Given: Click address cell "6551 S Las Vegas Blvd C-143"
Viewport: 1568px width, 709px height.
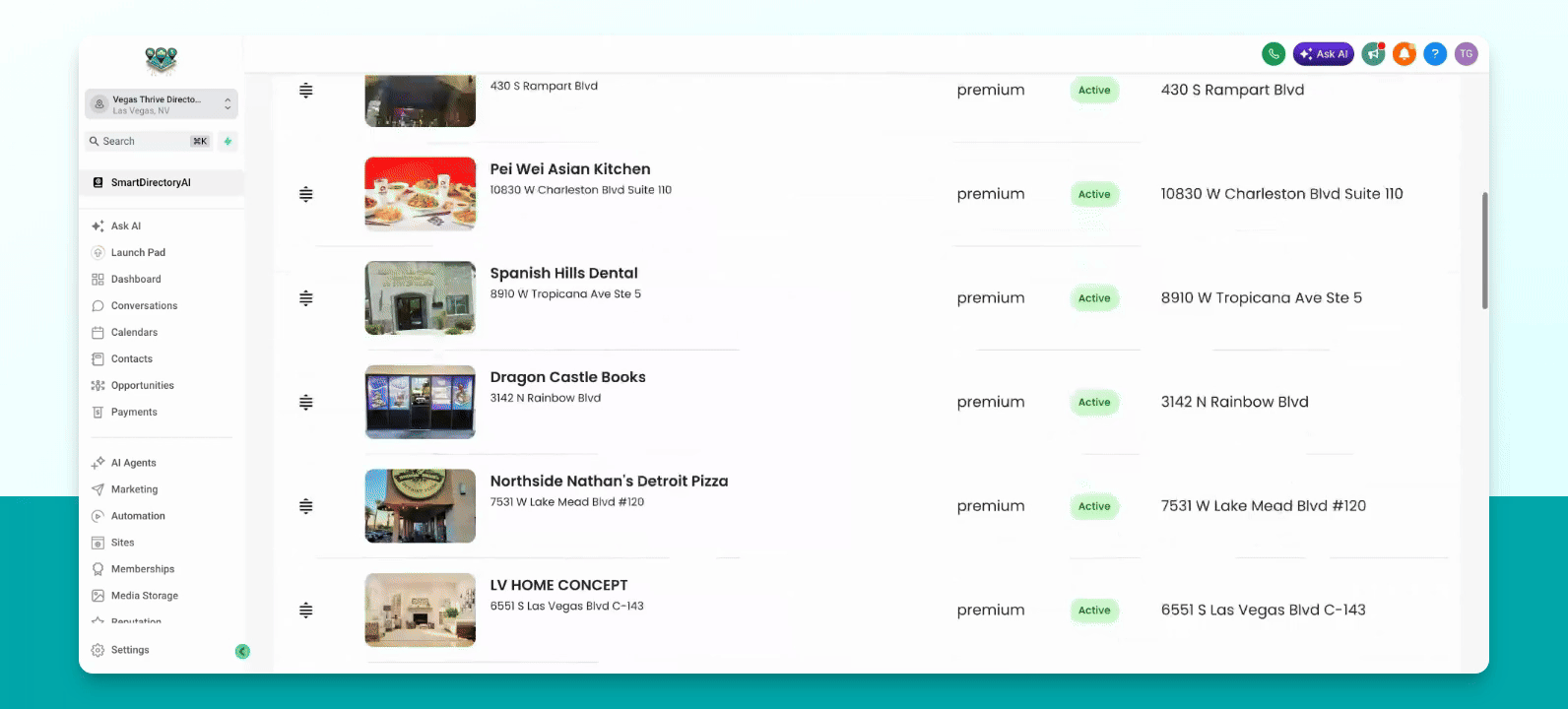Looking at the screenshot, I should pos(1264,611).
